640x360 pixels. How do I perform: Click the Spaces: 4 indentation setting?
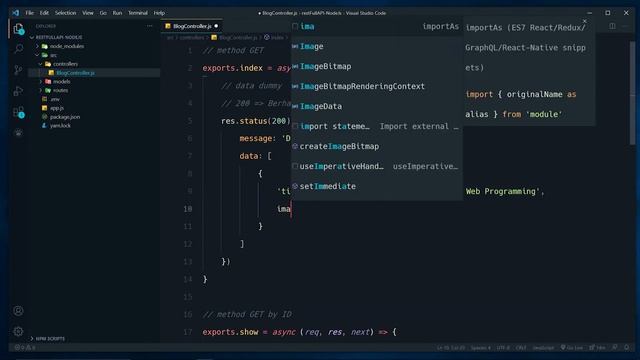point(480,348)
